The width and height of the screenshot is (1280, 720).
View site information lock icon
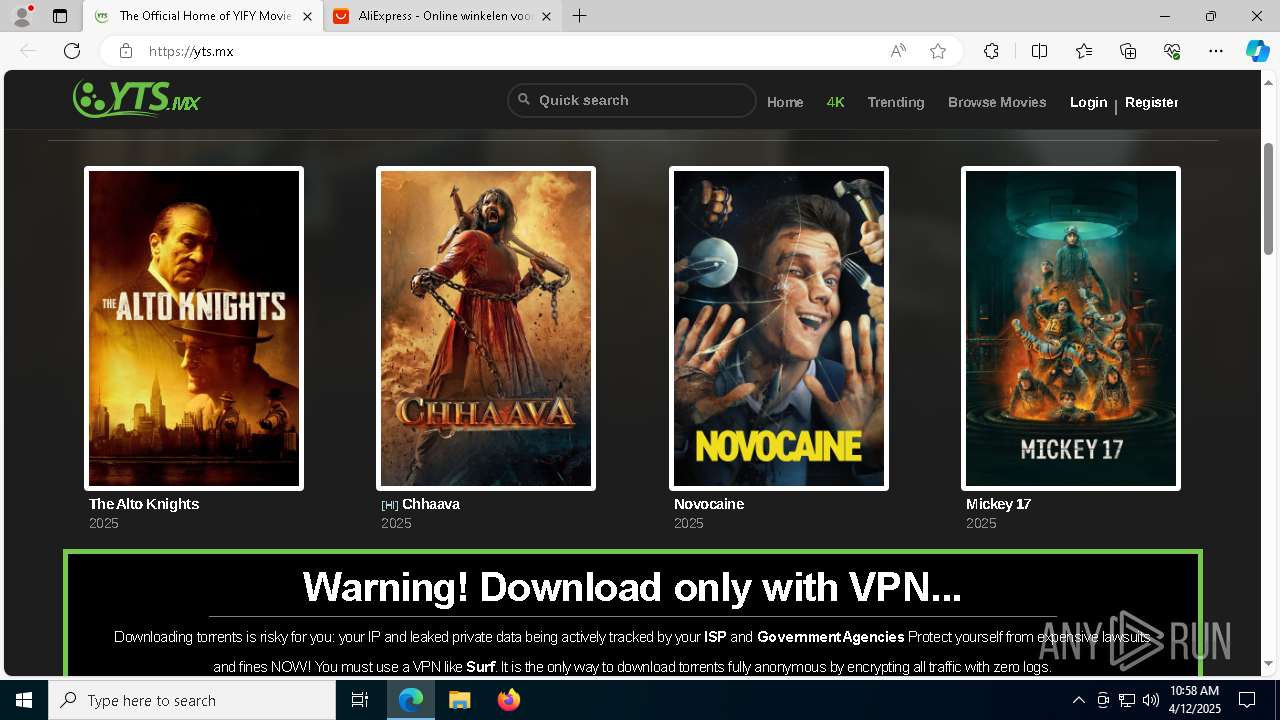(126, 51)
